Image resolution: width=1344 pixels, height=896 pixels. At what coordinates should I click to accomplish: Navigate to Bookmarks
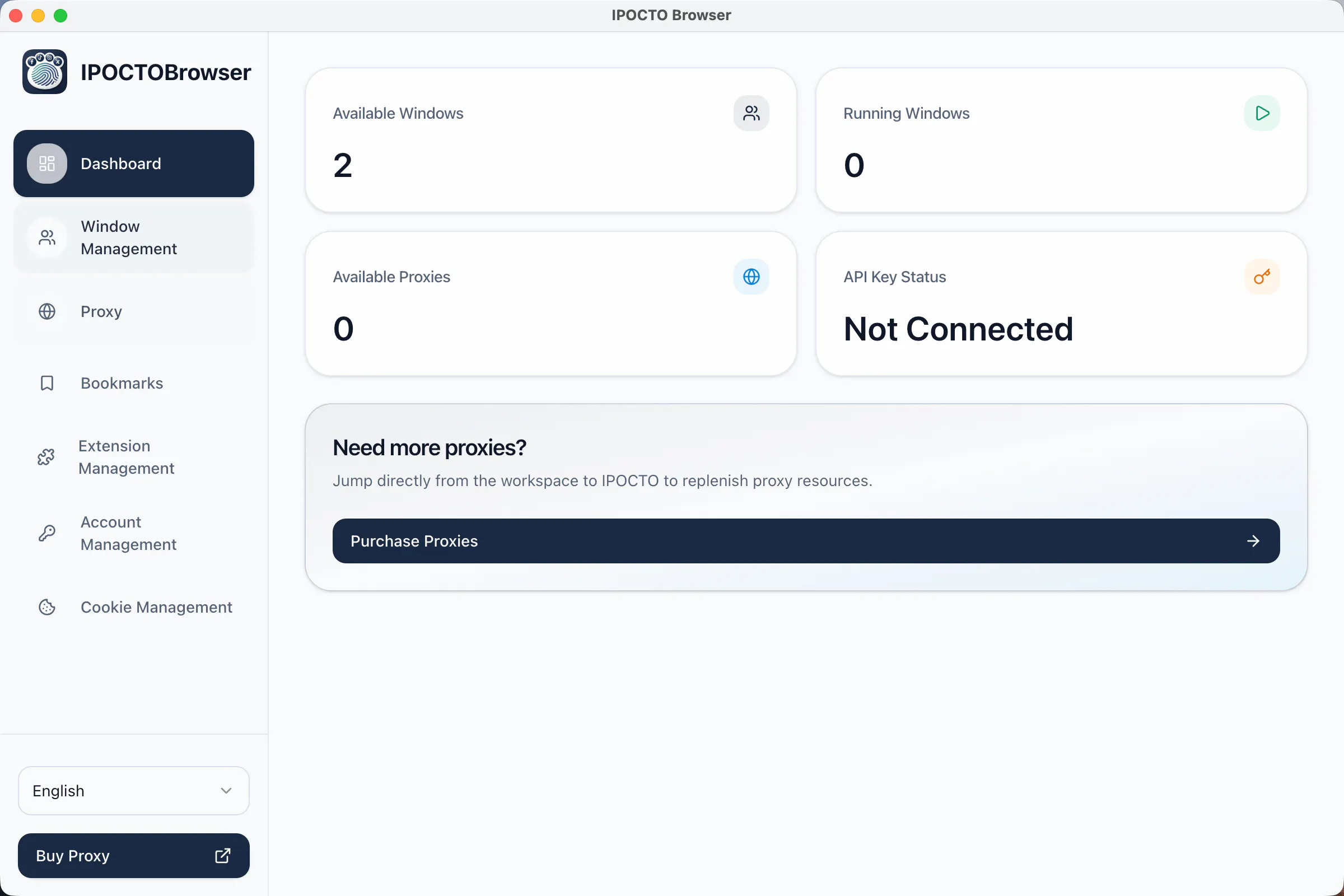click(134, 383)
